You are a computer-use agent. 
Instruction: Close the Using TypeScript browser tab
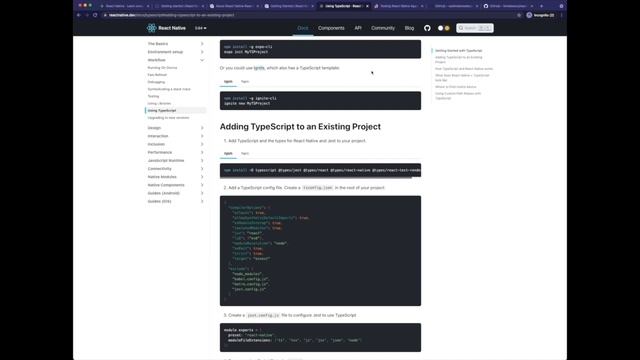pyautogui.click(x=367, y=6)
